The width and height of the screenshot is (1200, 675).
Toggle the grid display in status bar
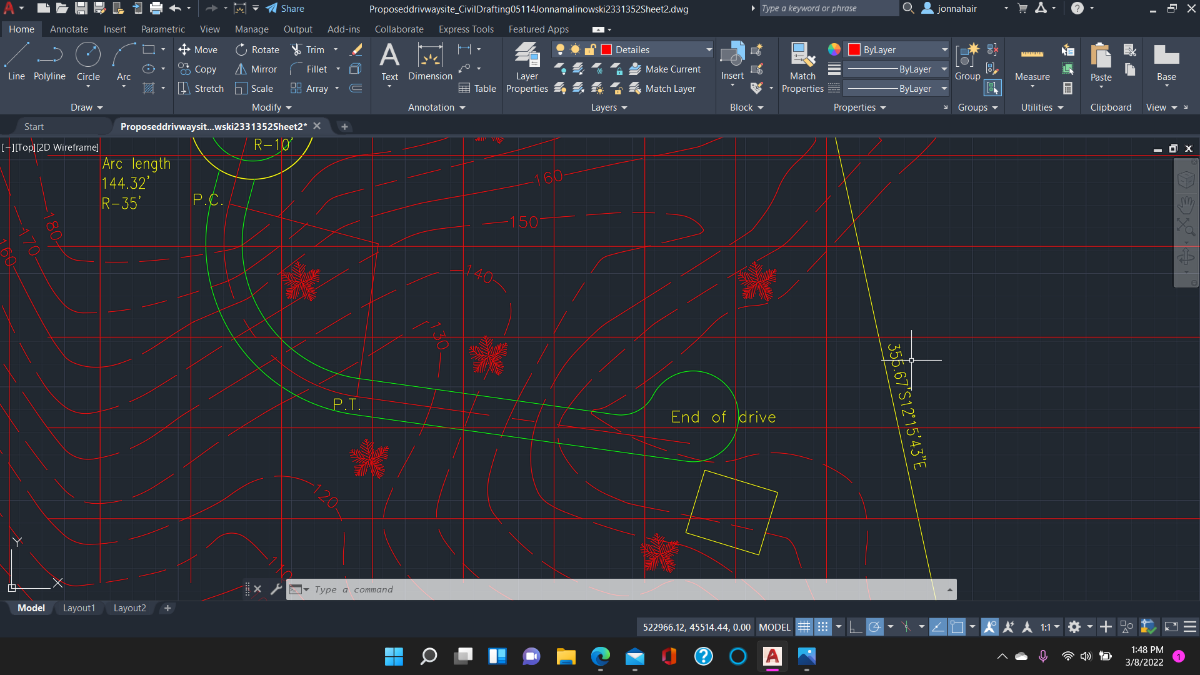pos(803,627)
